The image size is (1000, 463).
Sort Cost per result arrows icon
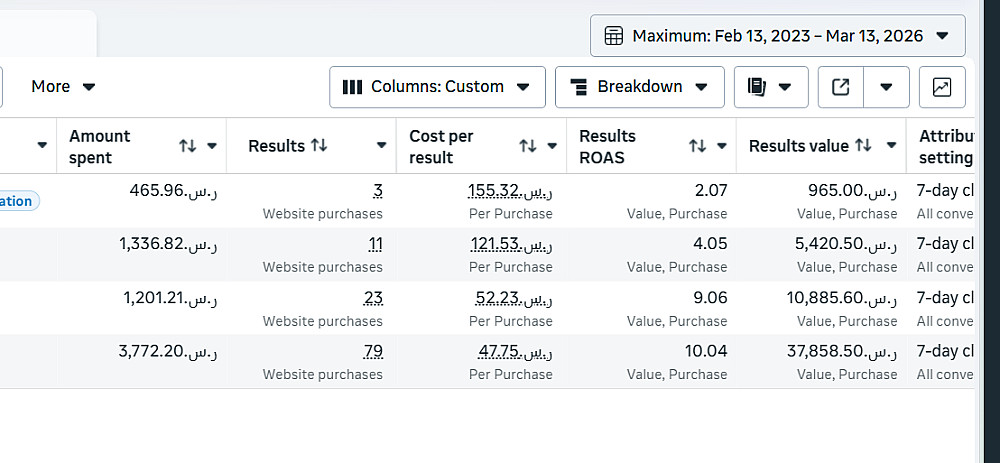coord(527,146)
